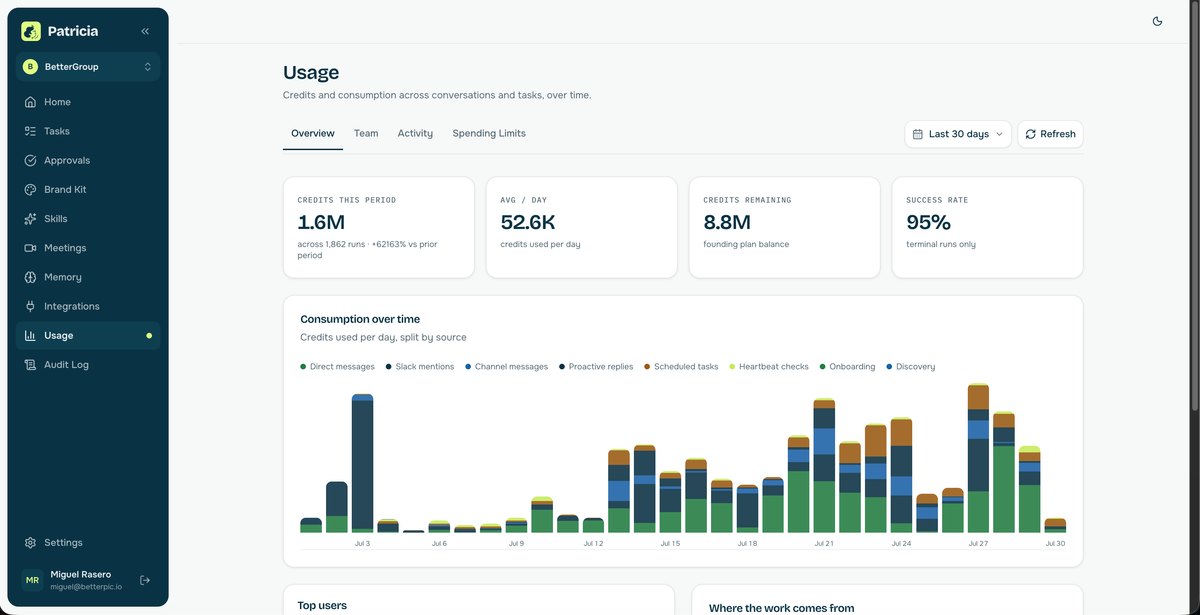Toggle Slack mentions legend item
The width and height of the screenshot is (1200, 615).
click(x=420, y=367)
